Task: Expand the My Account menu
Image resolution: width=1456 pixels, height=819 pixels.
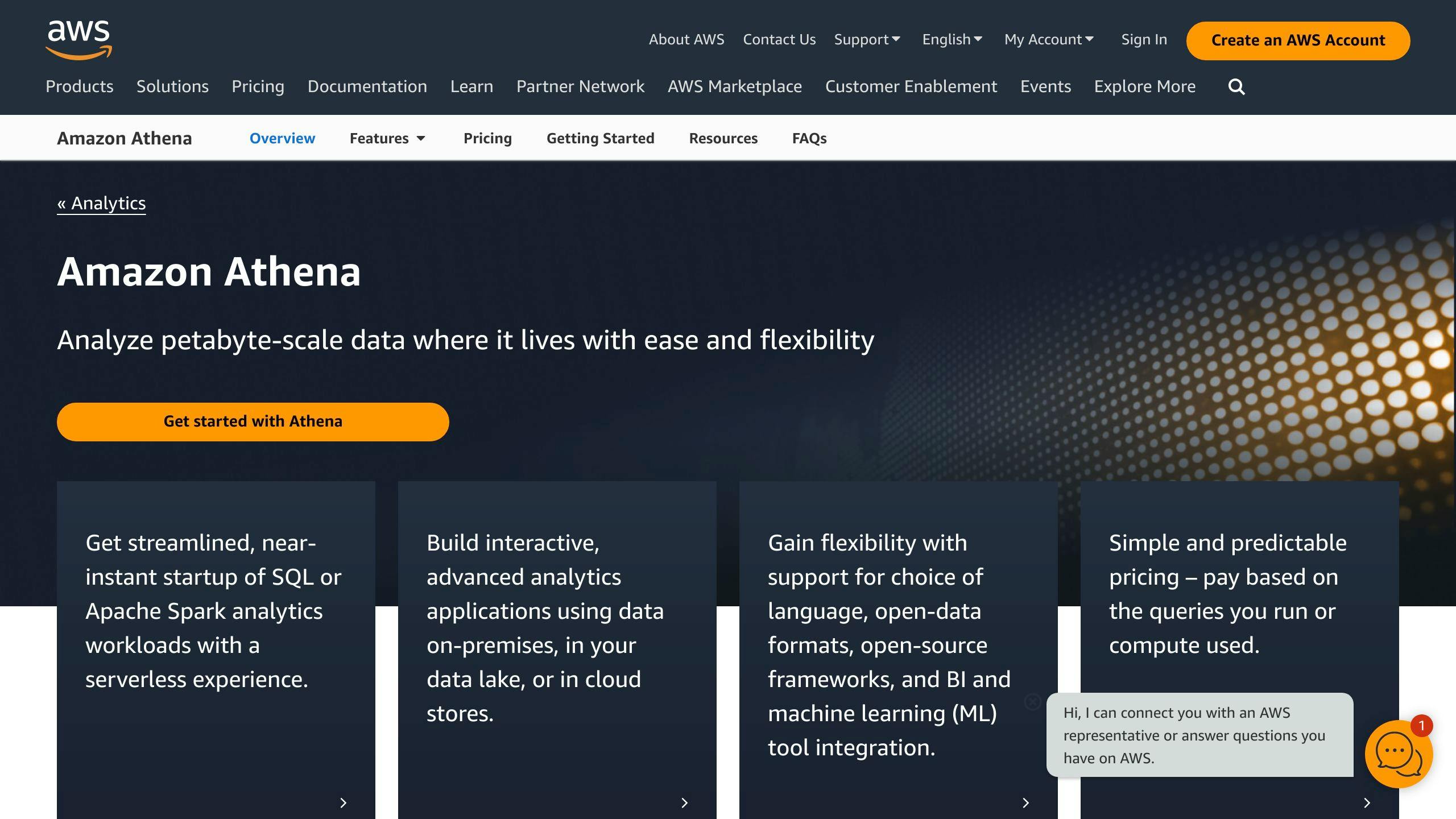Action: point(1049,39)
